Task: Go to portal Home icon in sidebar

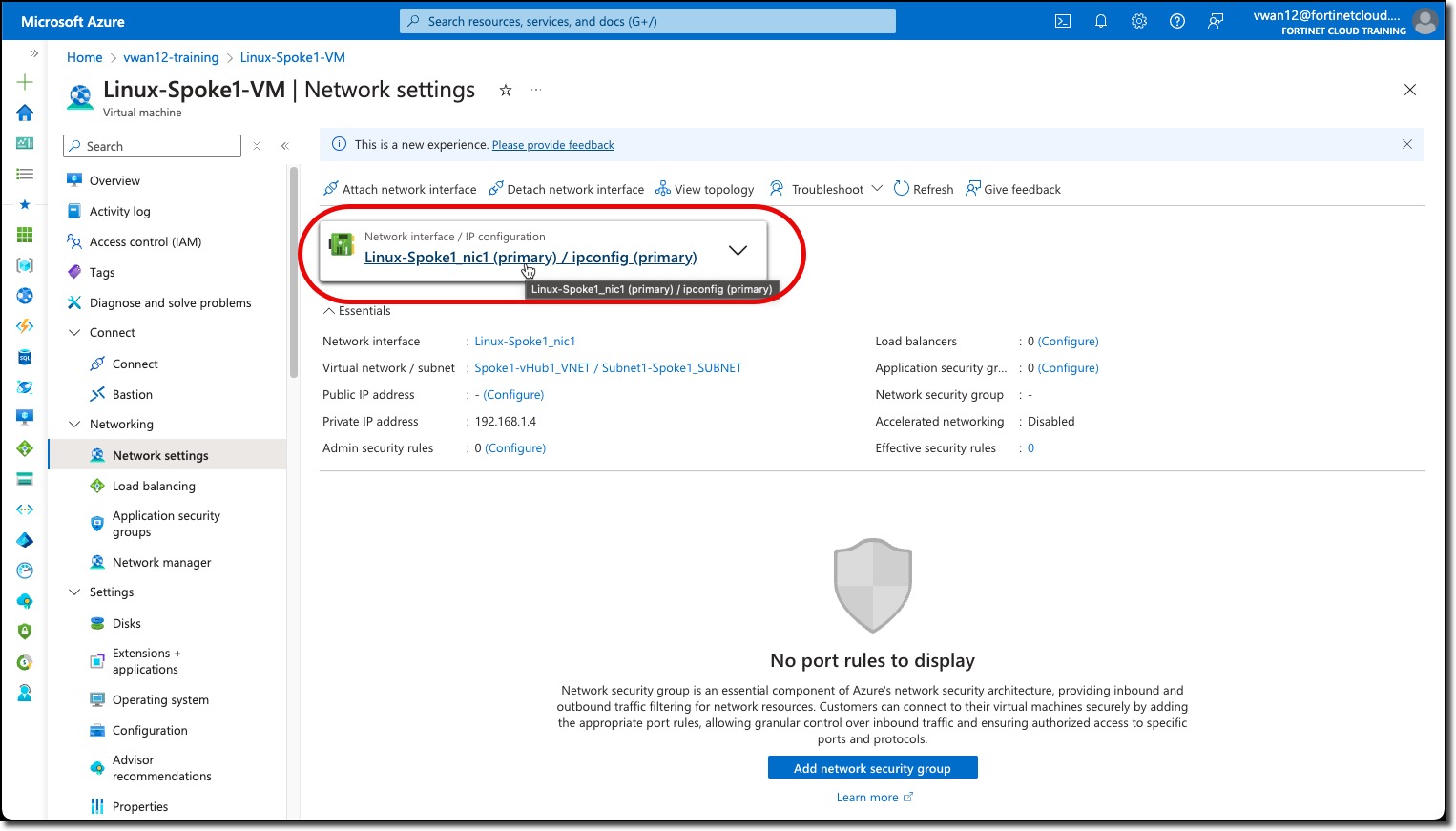Action: tap(25, 113)
